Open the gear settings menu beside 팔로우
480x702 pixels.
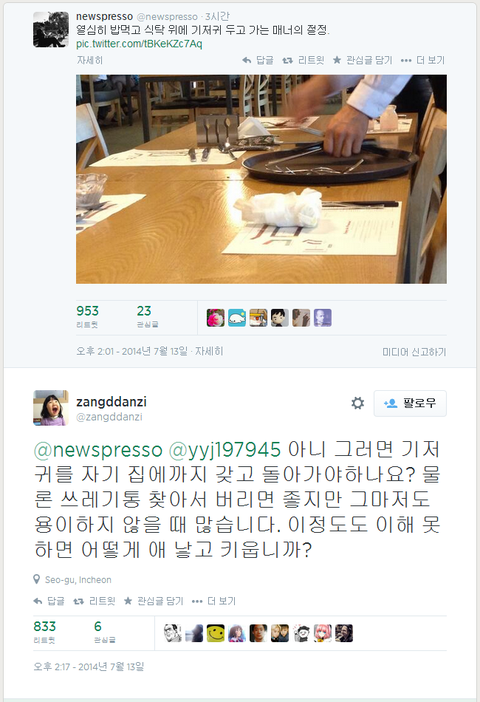357,403
